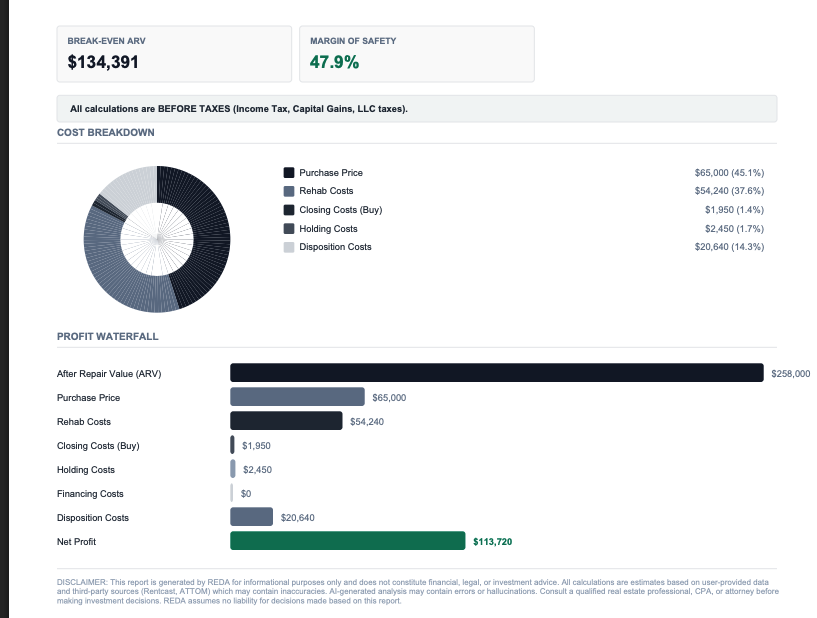Select the Holding Costs legend color swatch

tap(289, 229)
